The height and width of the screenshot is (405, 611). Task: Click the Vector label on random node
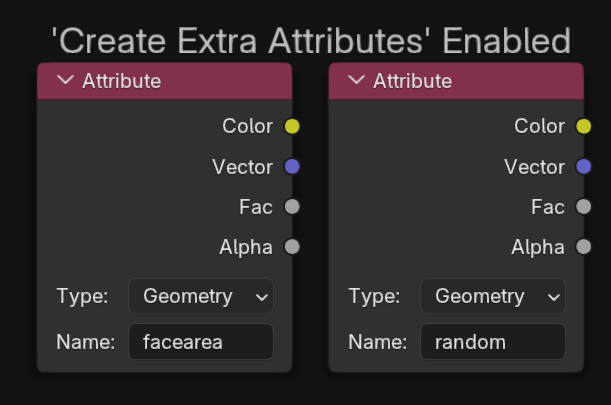534,166
